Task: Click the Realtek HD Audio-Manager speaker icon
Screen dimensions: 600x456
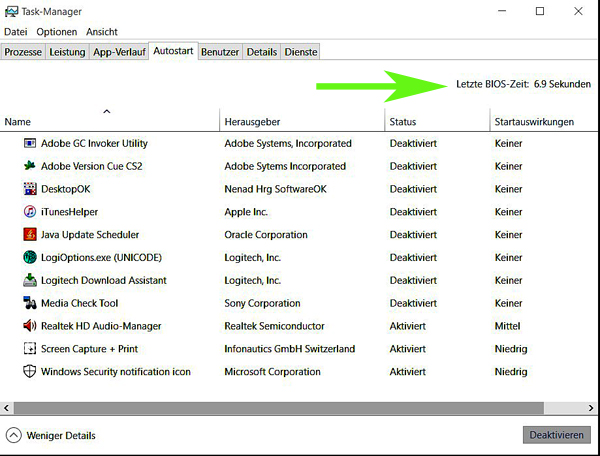Action: pyautogui.click(x=30, y=326)
